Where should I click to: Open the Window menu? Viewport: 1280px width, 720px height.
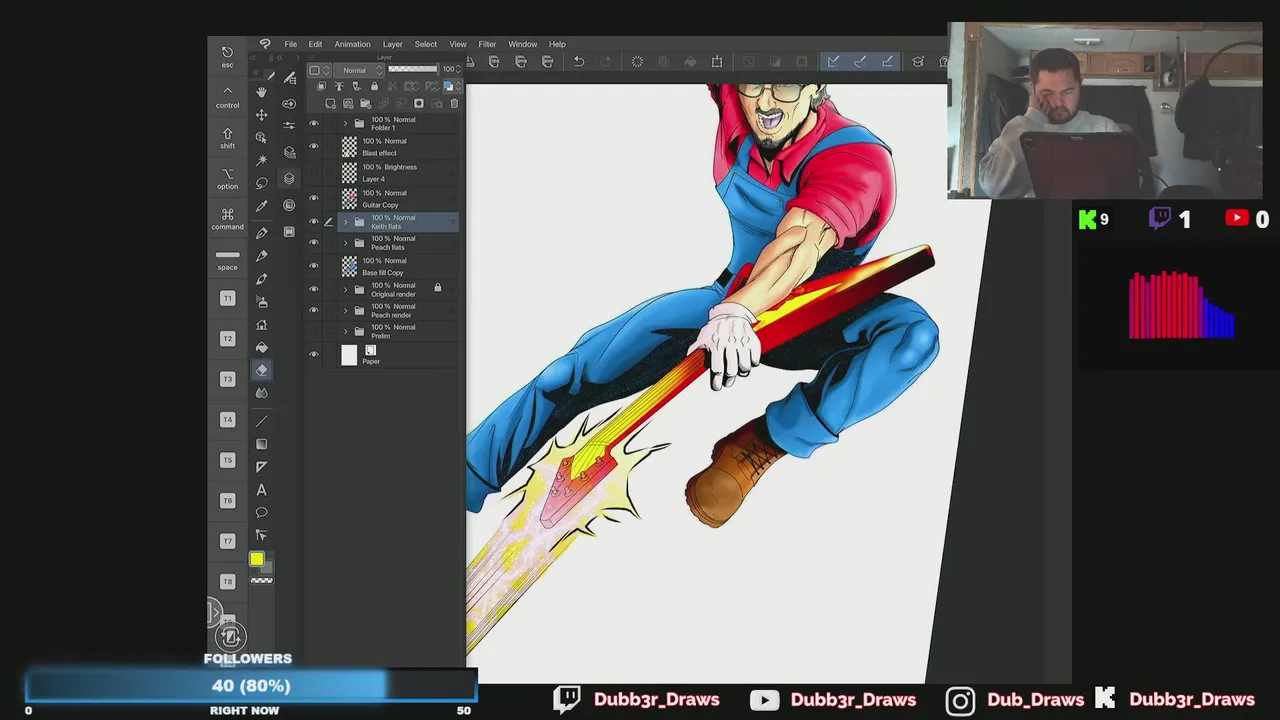pos(522,44)
